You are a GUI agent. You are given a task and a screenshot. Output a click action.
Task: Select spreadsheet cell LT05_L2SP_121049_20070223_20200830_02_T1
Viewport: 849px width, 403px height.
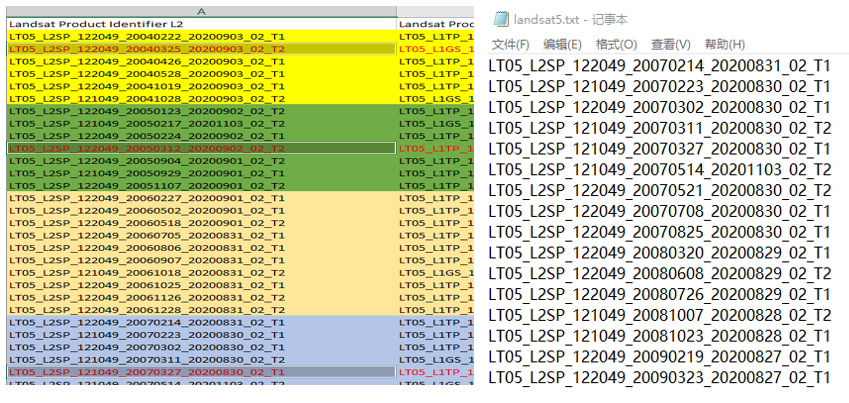click(x=201, y=335)
